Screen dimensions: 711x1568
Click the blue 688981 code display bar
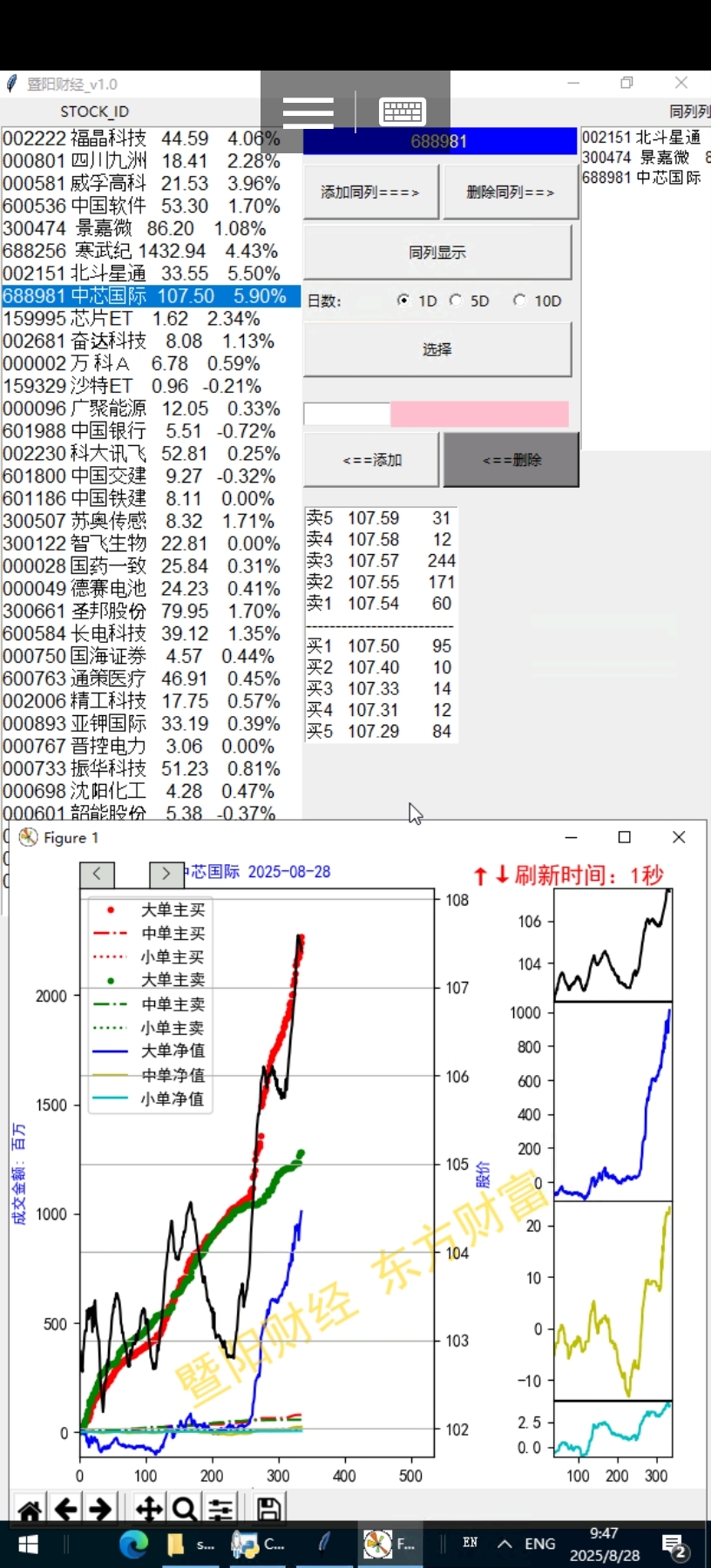coord(440,141)
